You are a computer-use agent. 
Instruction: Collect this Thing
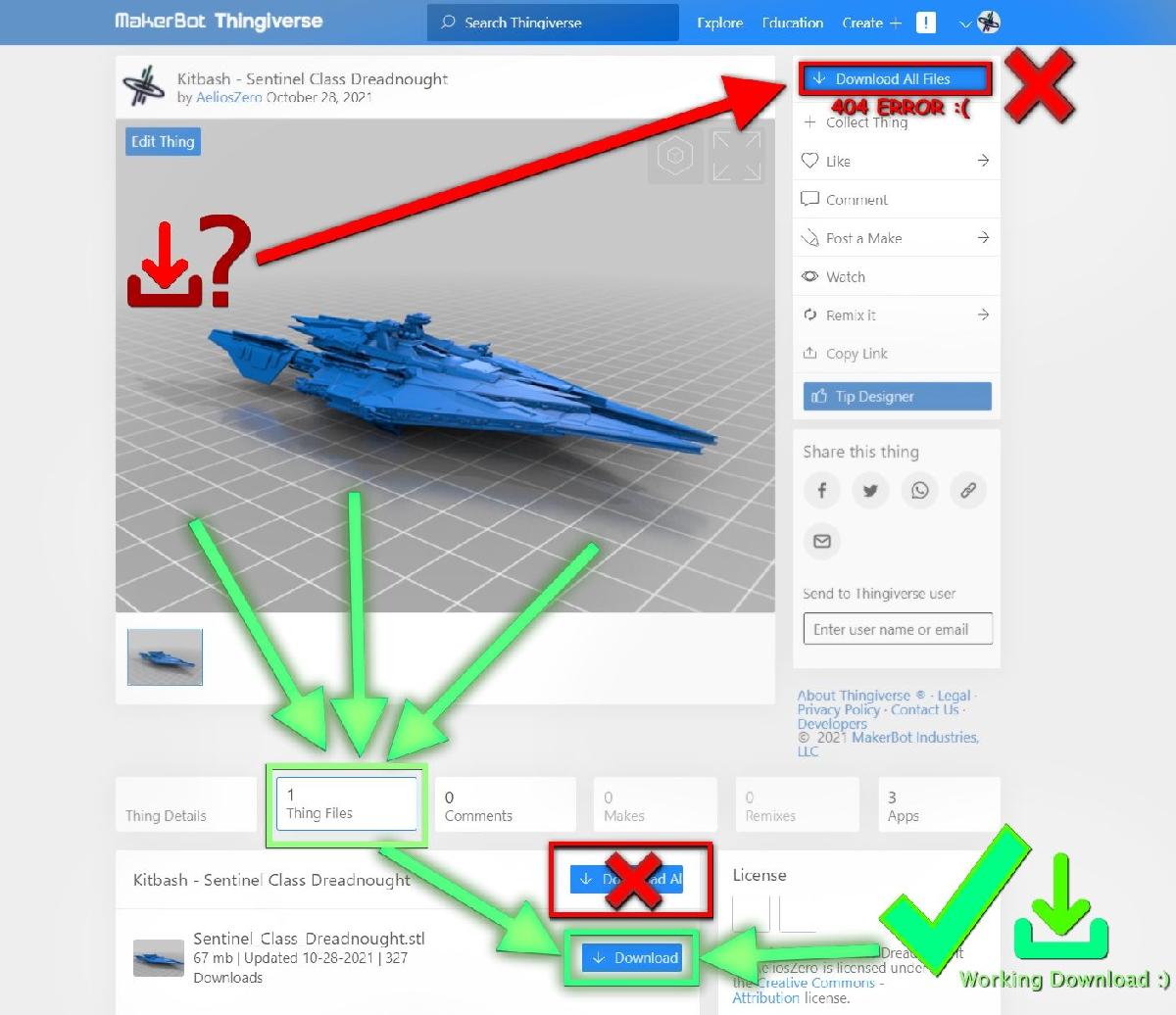point(857,122)
